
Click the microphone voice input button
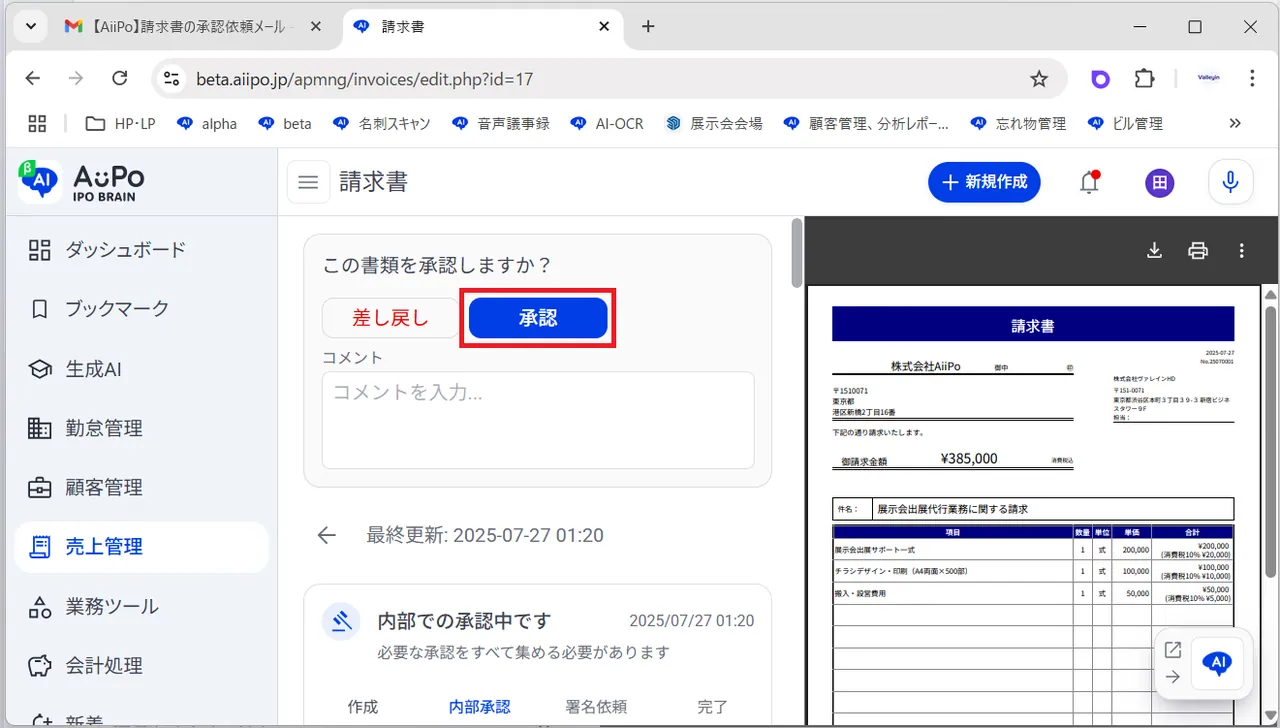(x=1230, y=182)
